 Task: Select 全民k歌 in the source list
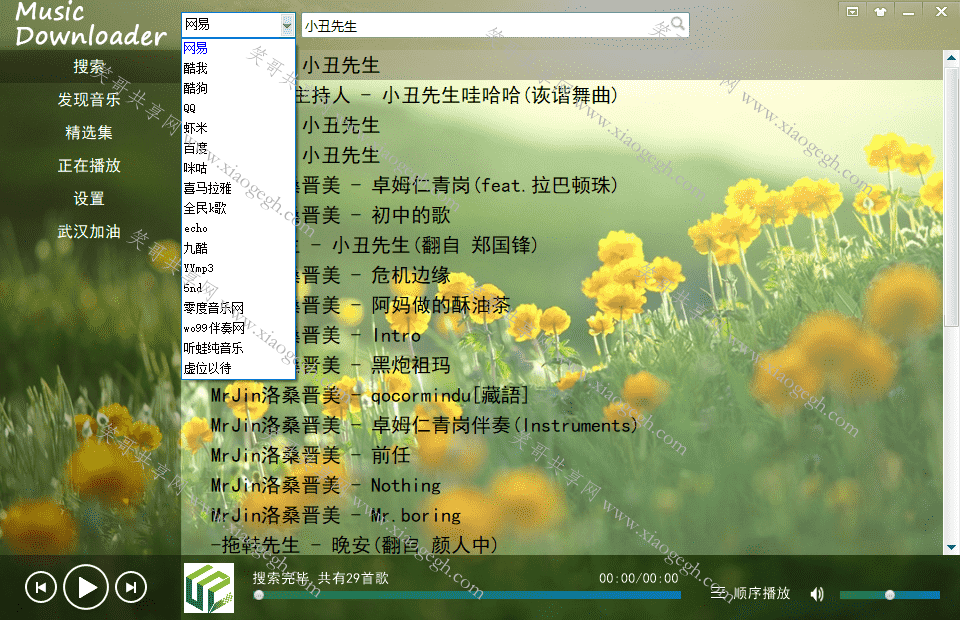pos(239,208)
